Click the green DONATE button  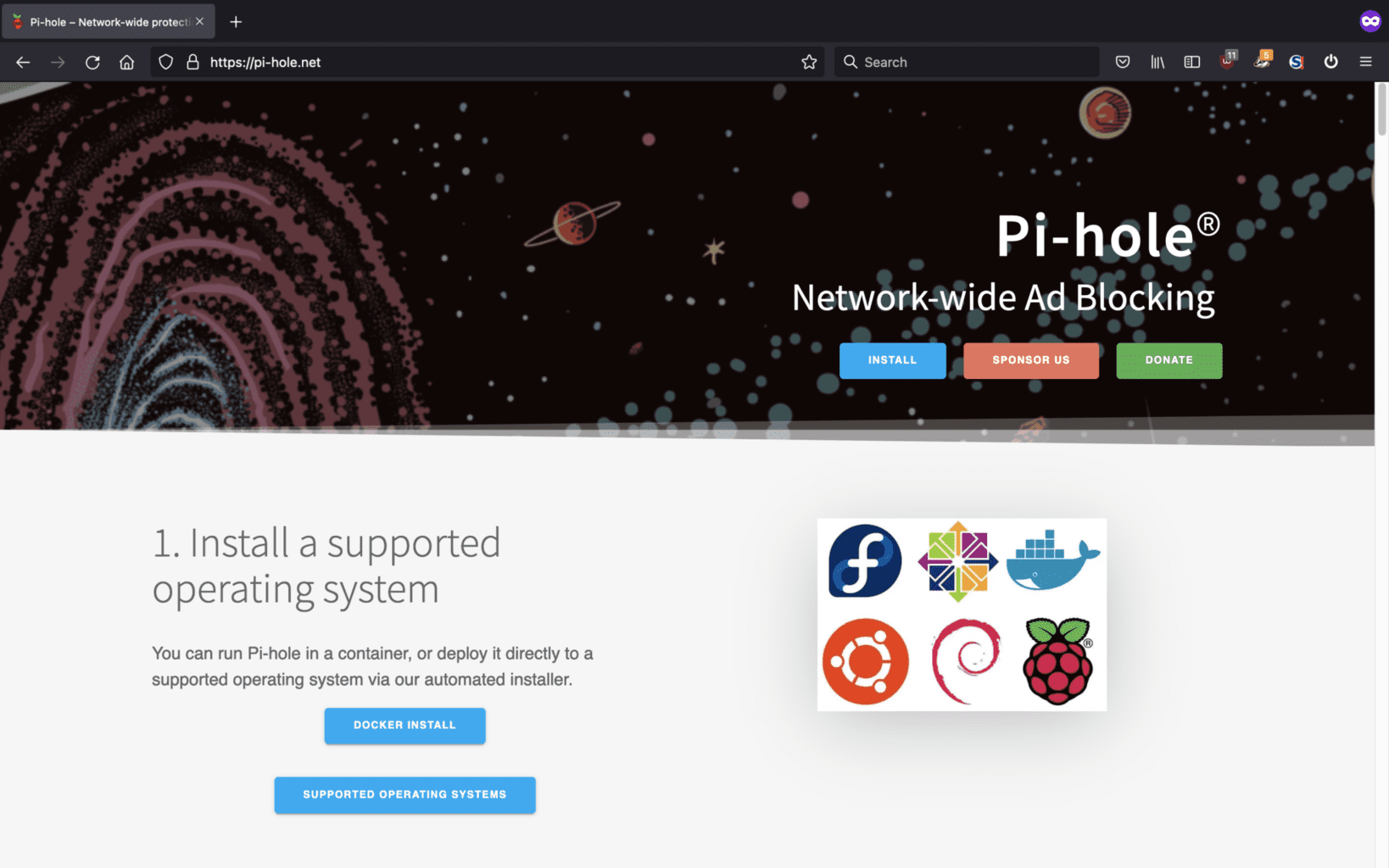tap(1169, 360)
